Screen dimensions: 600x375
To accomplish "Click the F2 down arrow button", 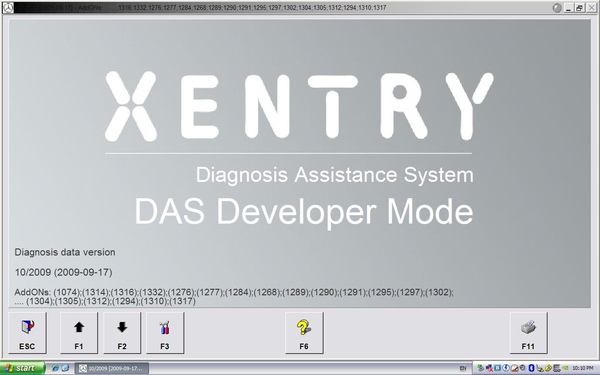I will coord(122,333).
